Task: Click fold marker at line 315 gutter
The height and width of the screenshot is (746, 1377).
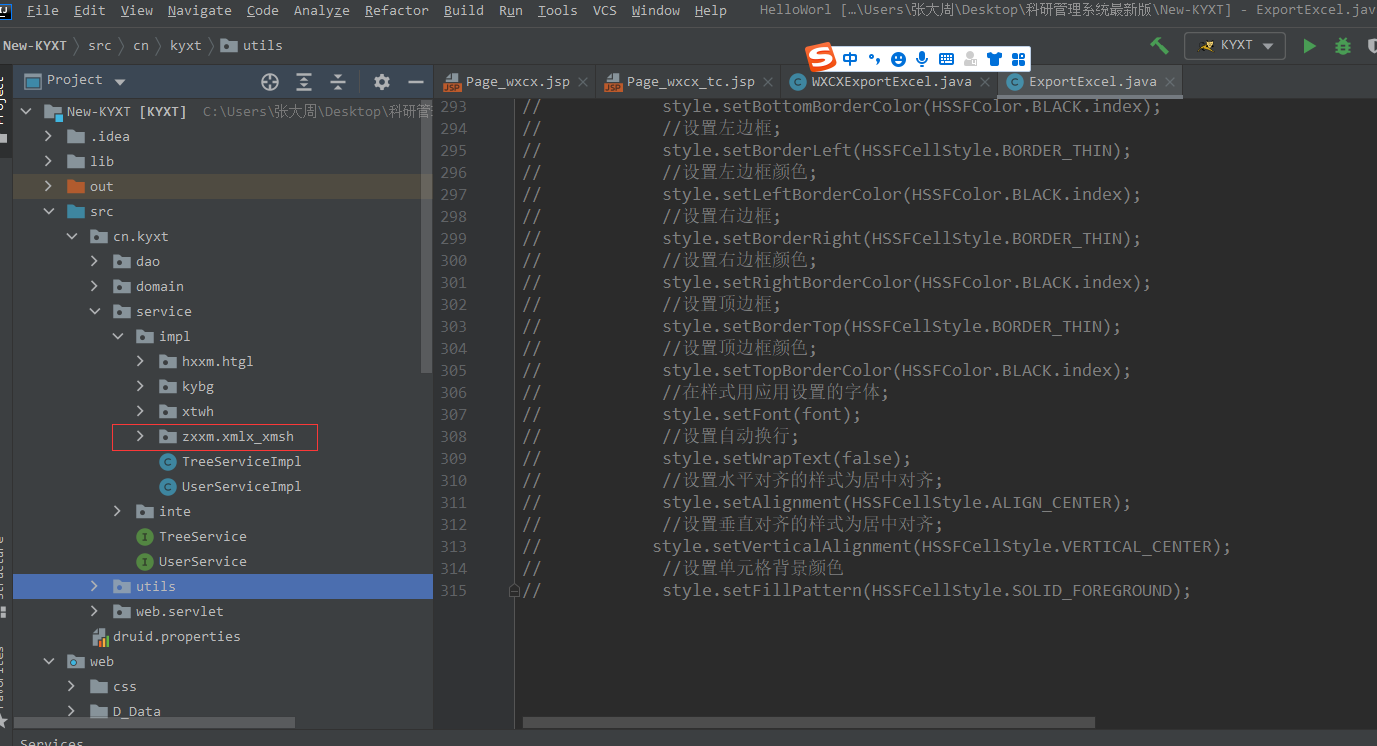Action: click(x=514, y=591)
